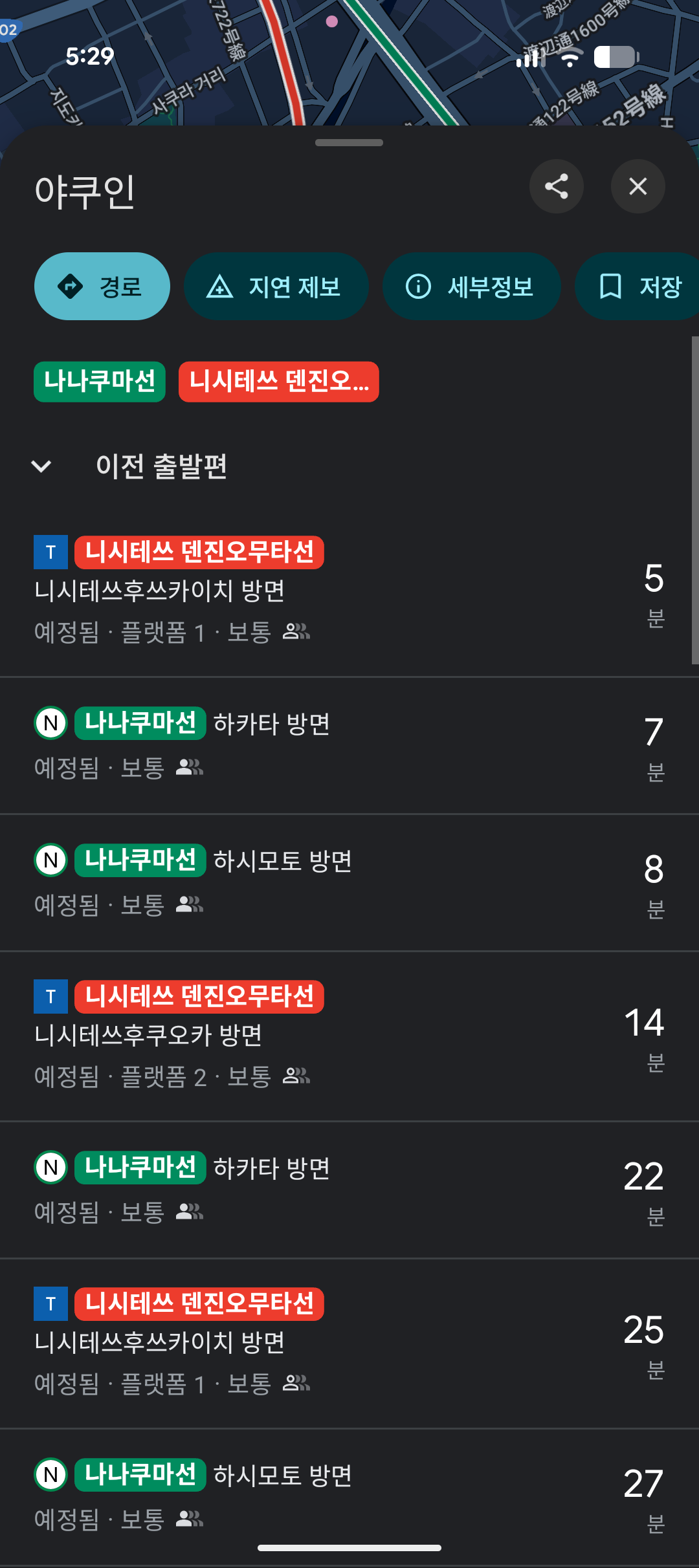699x1568 pixels.
Task: Tap crowd level icon on 22분 하카타 row
Action: coord(190,1212)
